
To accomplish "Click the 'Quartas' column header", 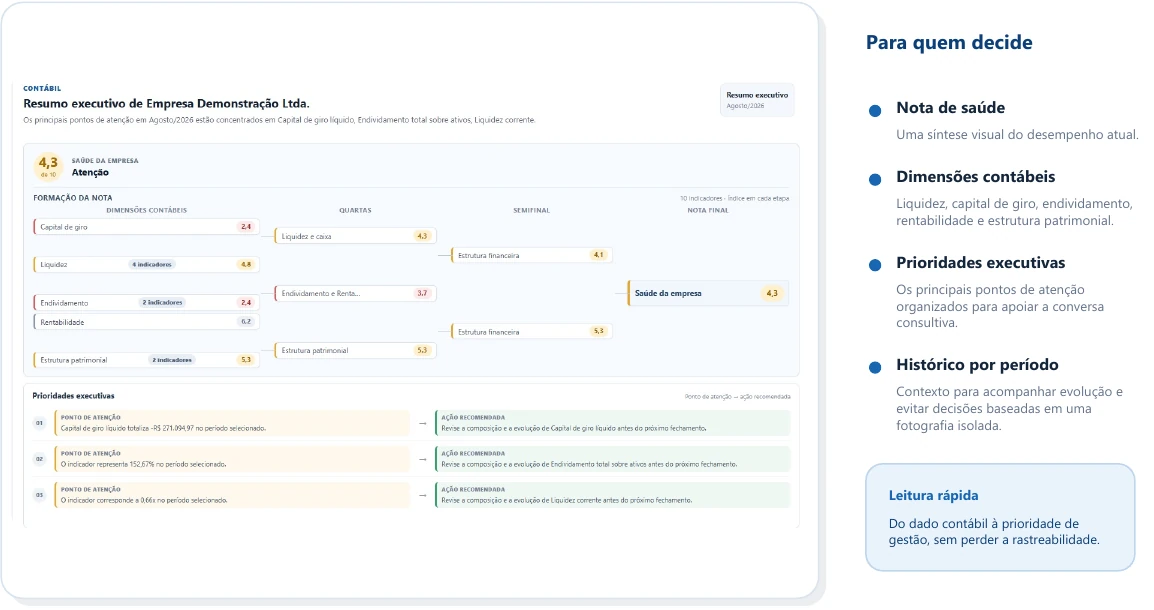I will (355, 210).
